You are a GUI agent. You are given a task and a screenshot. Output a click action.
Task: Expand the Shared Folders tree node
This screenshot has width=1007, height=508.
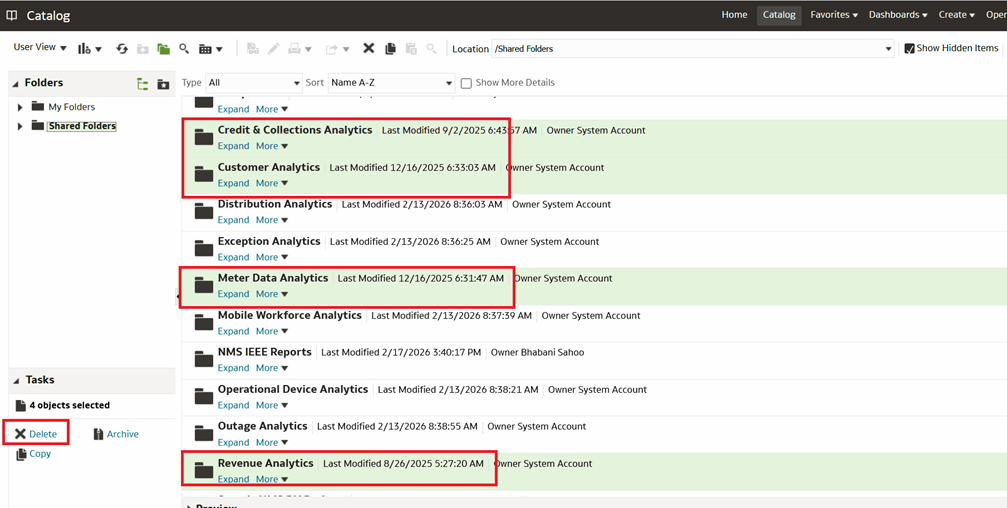(x=20, y=127)
